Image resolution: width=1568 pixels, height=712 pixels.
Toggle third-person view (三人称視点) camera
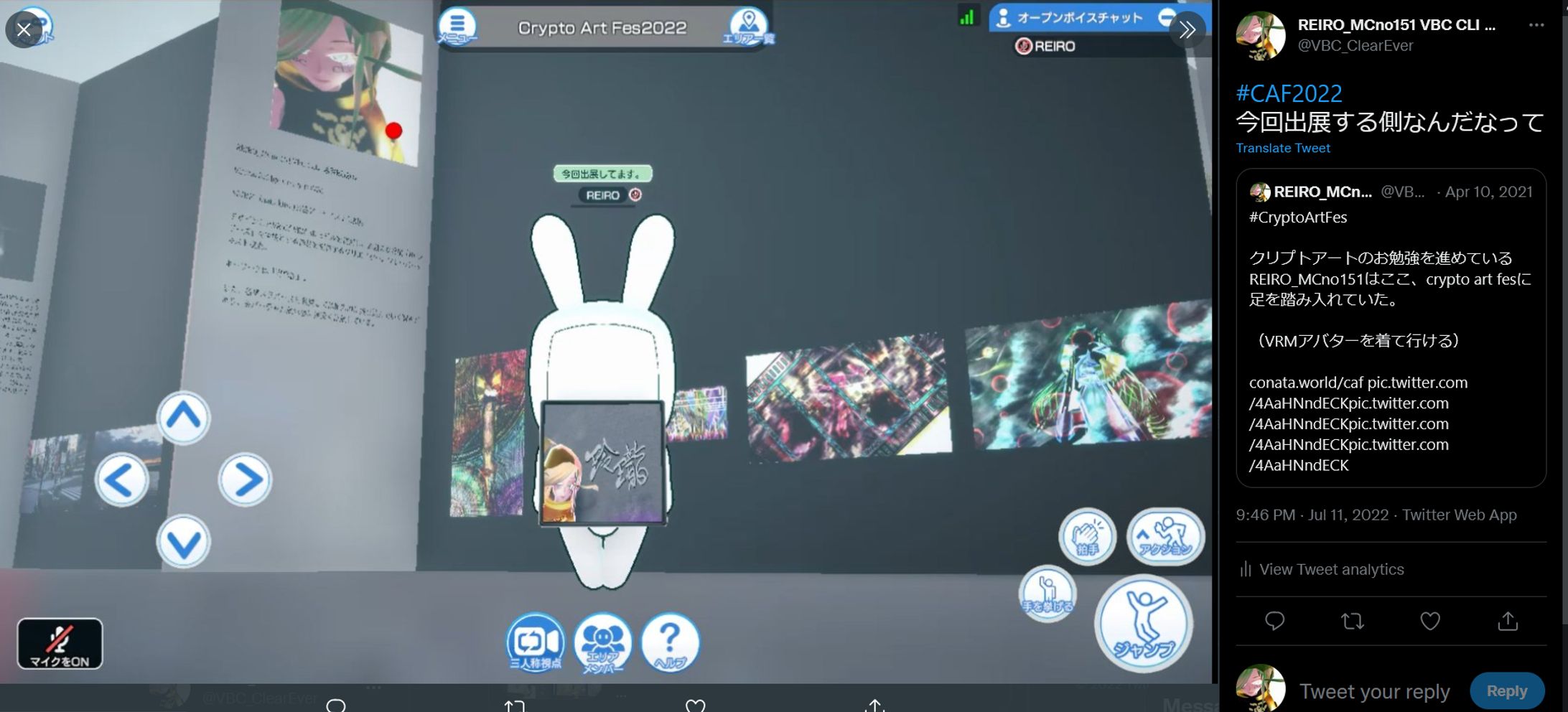[x=536, y=642]
